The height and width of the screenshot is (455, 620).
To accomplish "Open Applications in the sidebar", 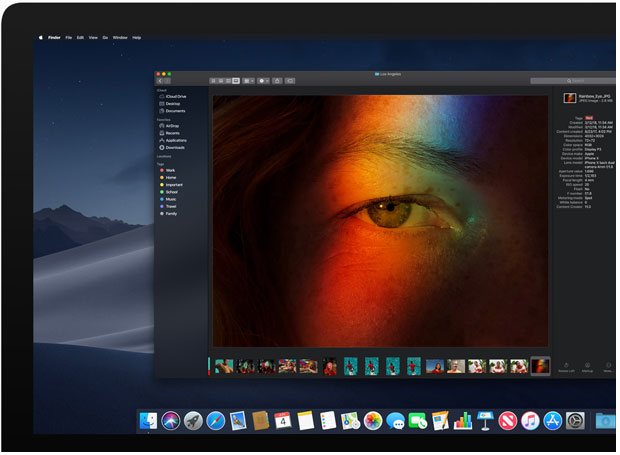I will (173, 140).
